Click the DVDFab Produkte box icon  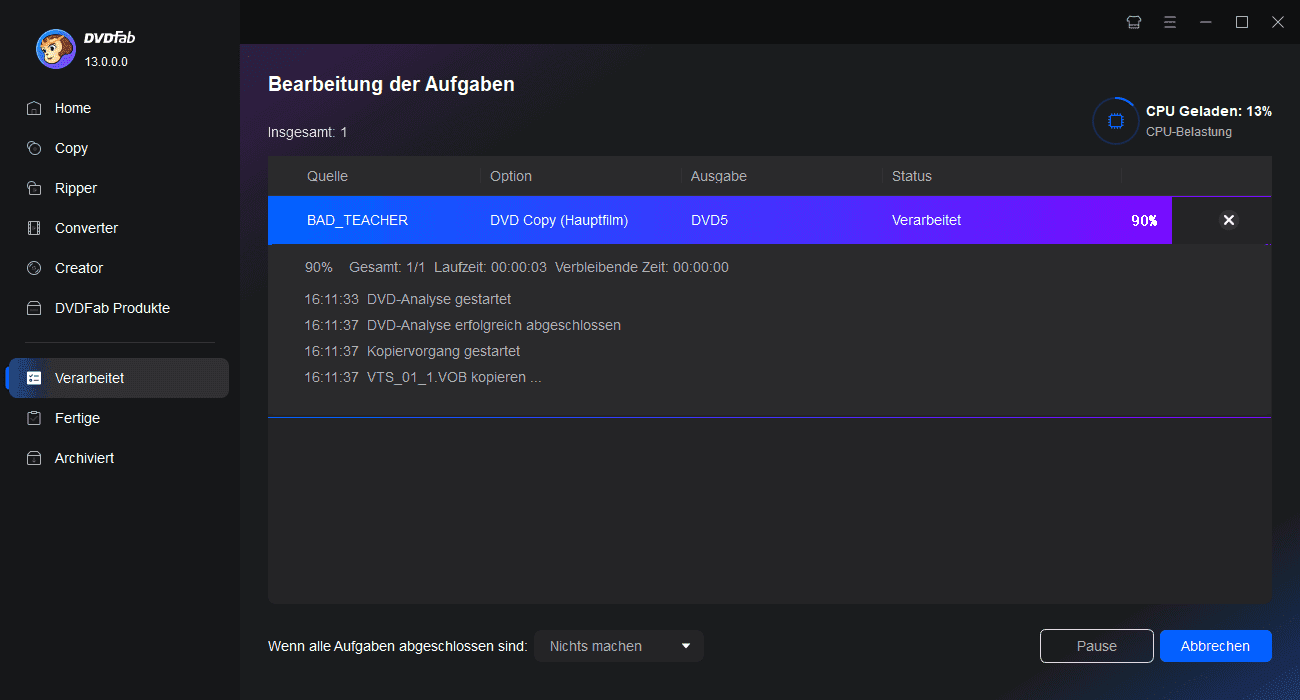pos(35,308)
